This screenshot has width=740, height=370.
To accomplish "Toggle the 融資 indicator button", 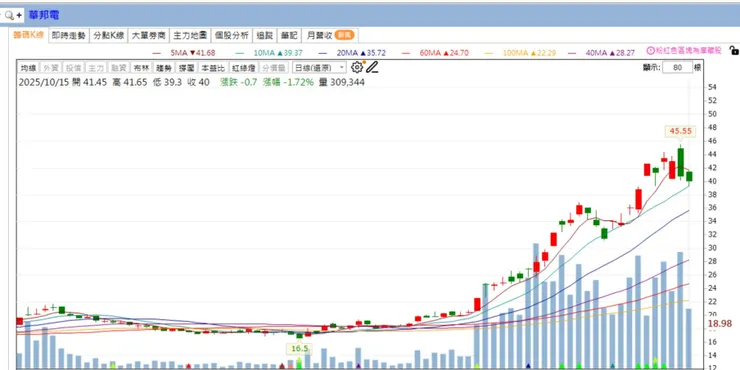I will 118,68.
